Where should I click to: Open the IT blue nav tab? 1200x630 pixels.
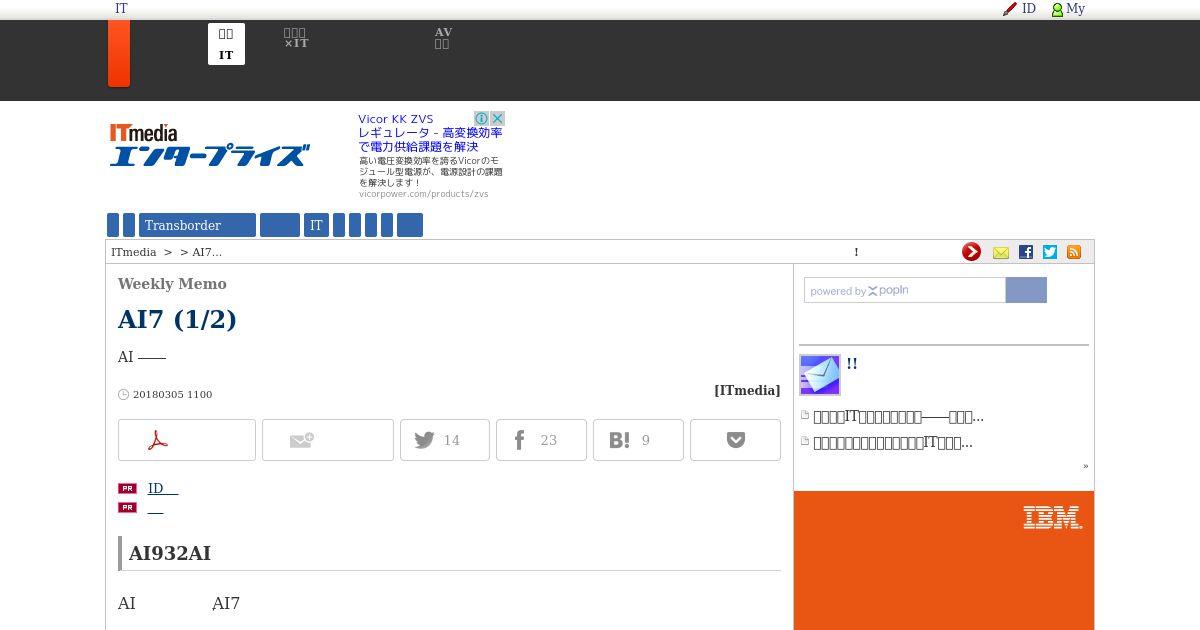click(316, 225)
